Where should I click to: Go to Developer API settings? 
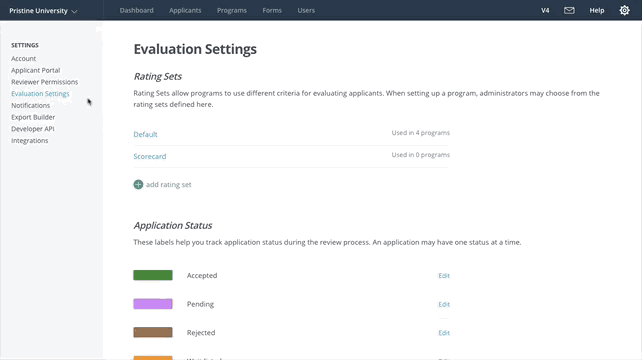click(32, 129)
